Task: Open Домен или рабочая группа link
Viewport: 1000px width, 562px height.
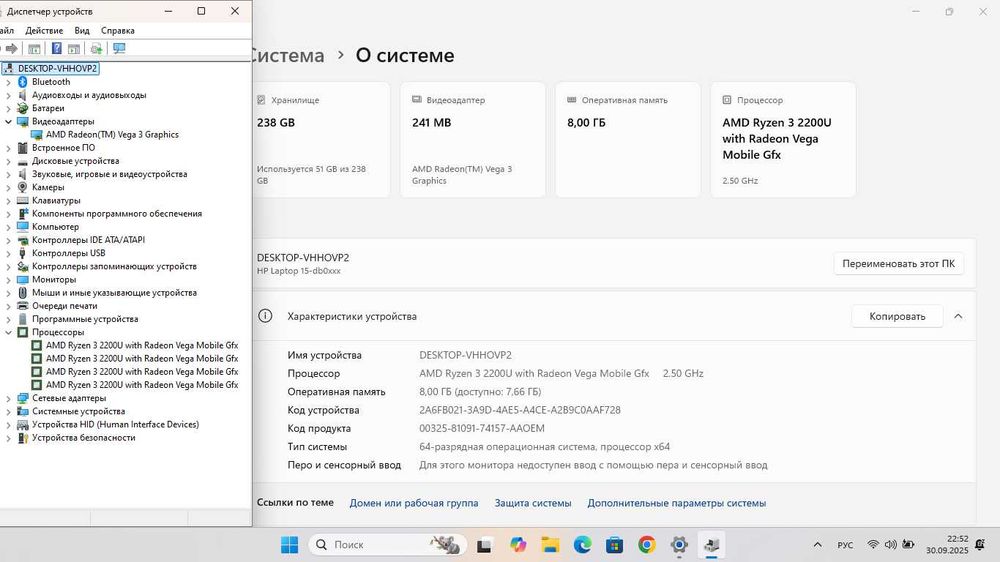Action: [414, 503]
